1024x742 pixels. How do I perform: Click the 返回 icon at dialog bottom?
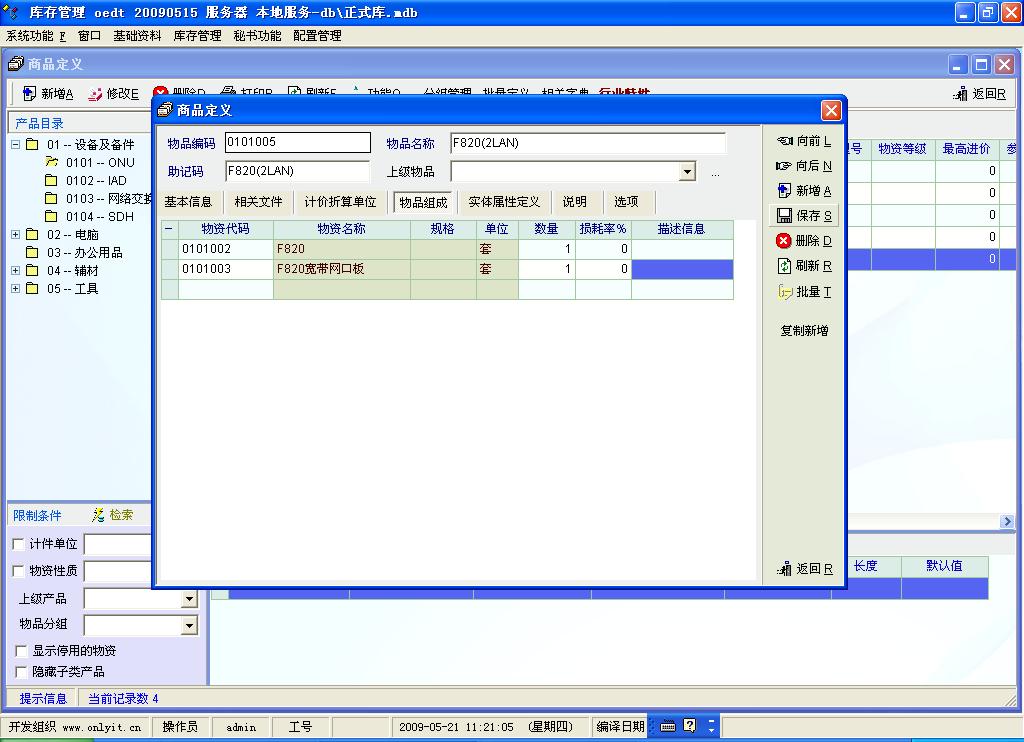coord(784,569)
